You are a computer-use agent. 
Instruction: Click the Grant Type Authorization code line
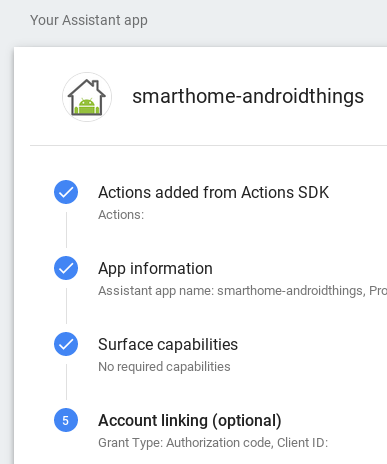[x=213, y=443]
